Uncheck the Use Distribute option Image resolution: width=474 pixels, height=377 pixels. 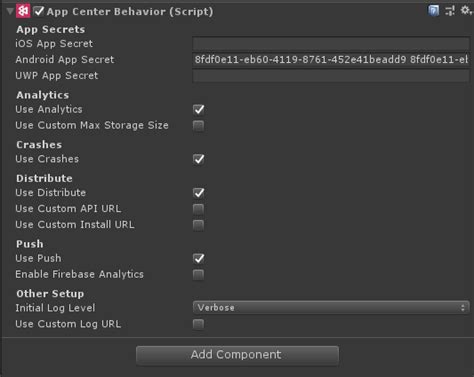[x=199, y=193]
